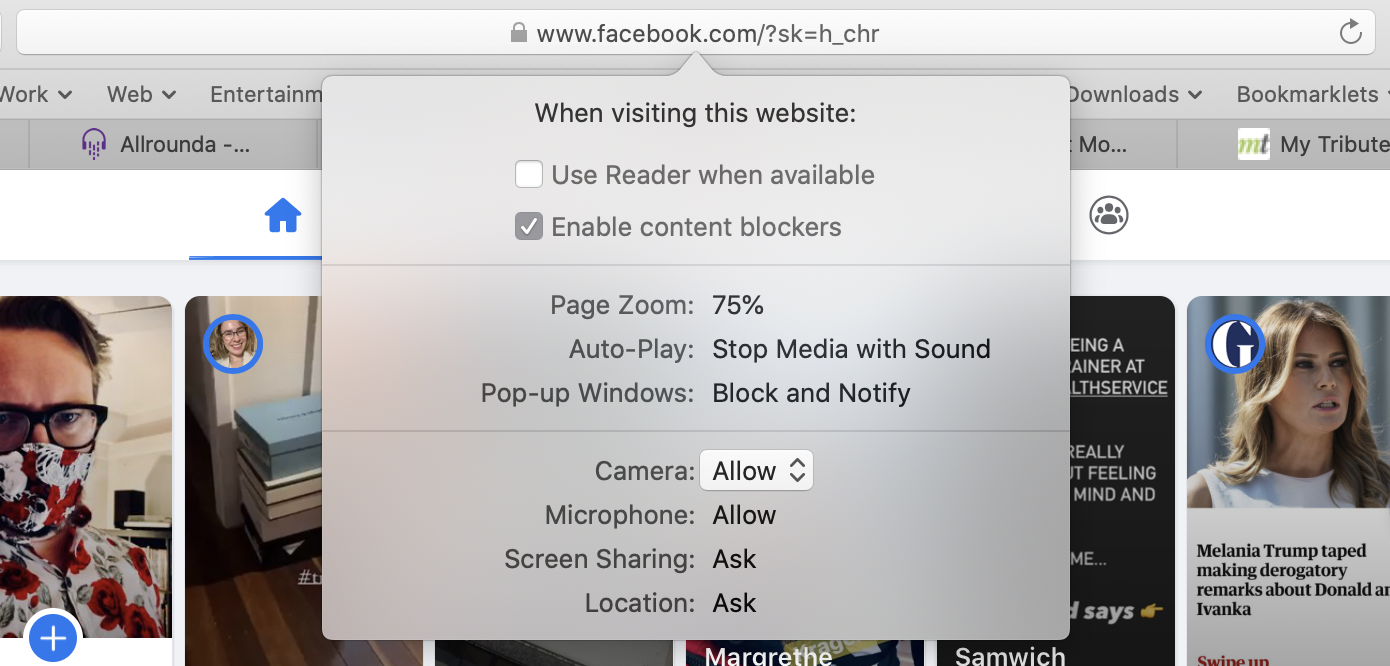
Task: Click the Allrounda tab favicon
Action: click(x=94, y=145)
